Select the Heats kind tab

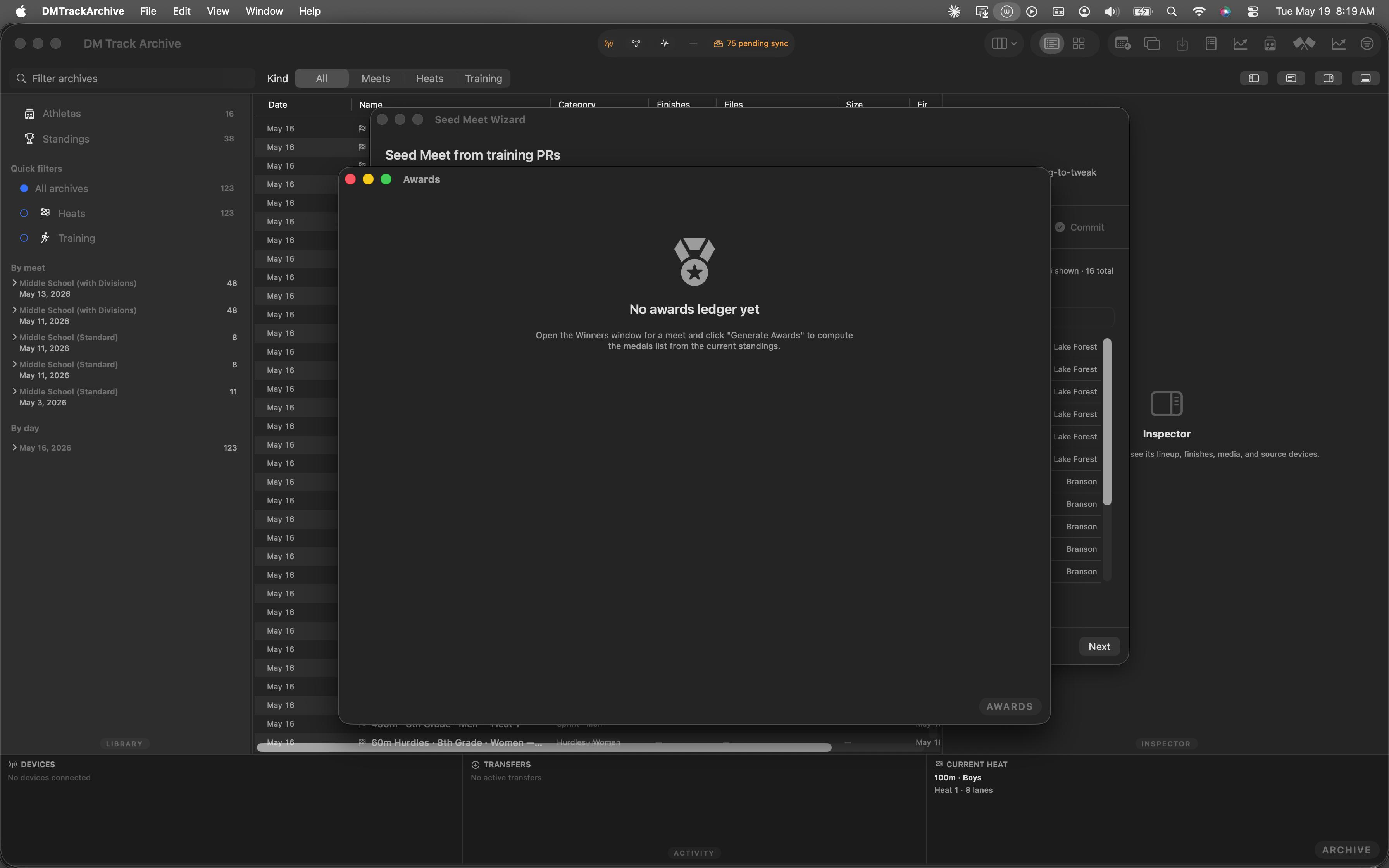click(429, 79)
